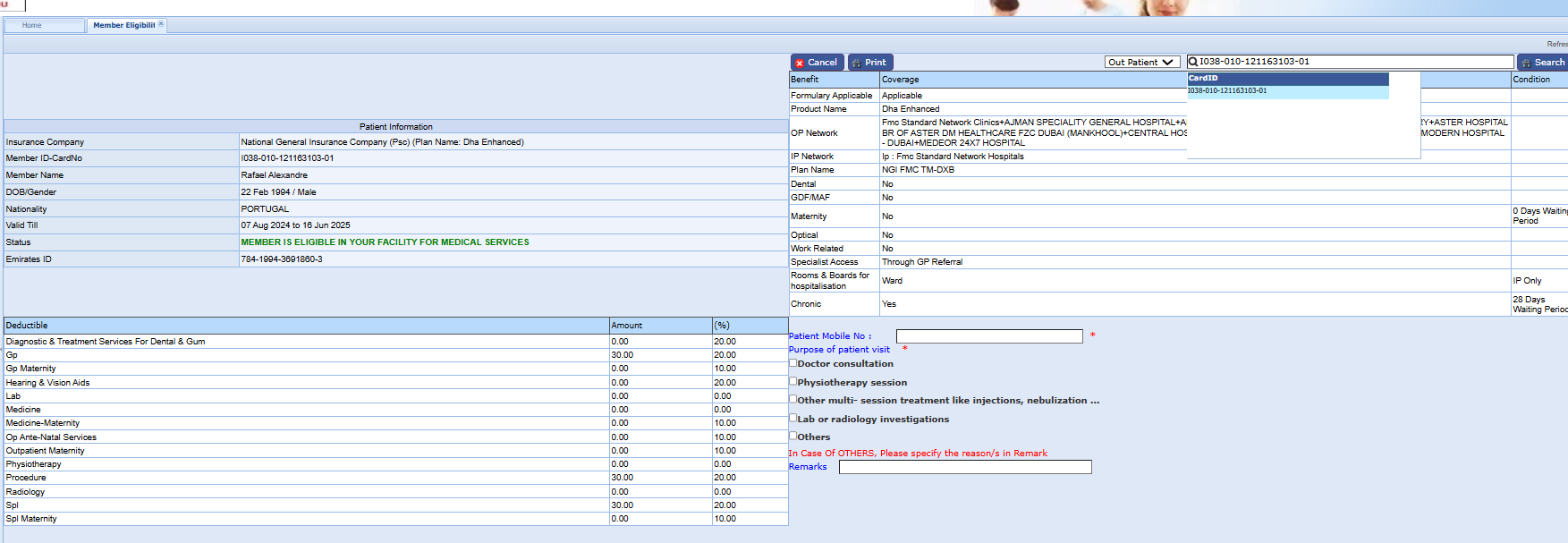Click inside the Patient Mobile No field
The image size is (1568, 543).
988,336
